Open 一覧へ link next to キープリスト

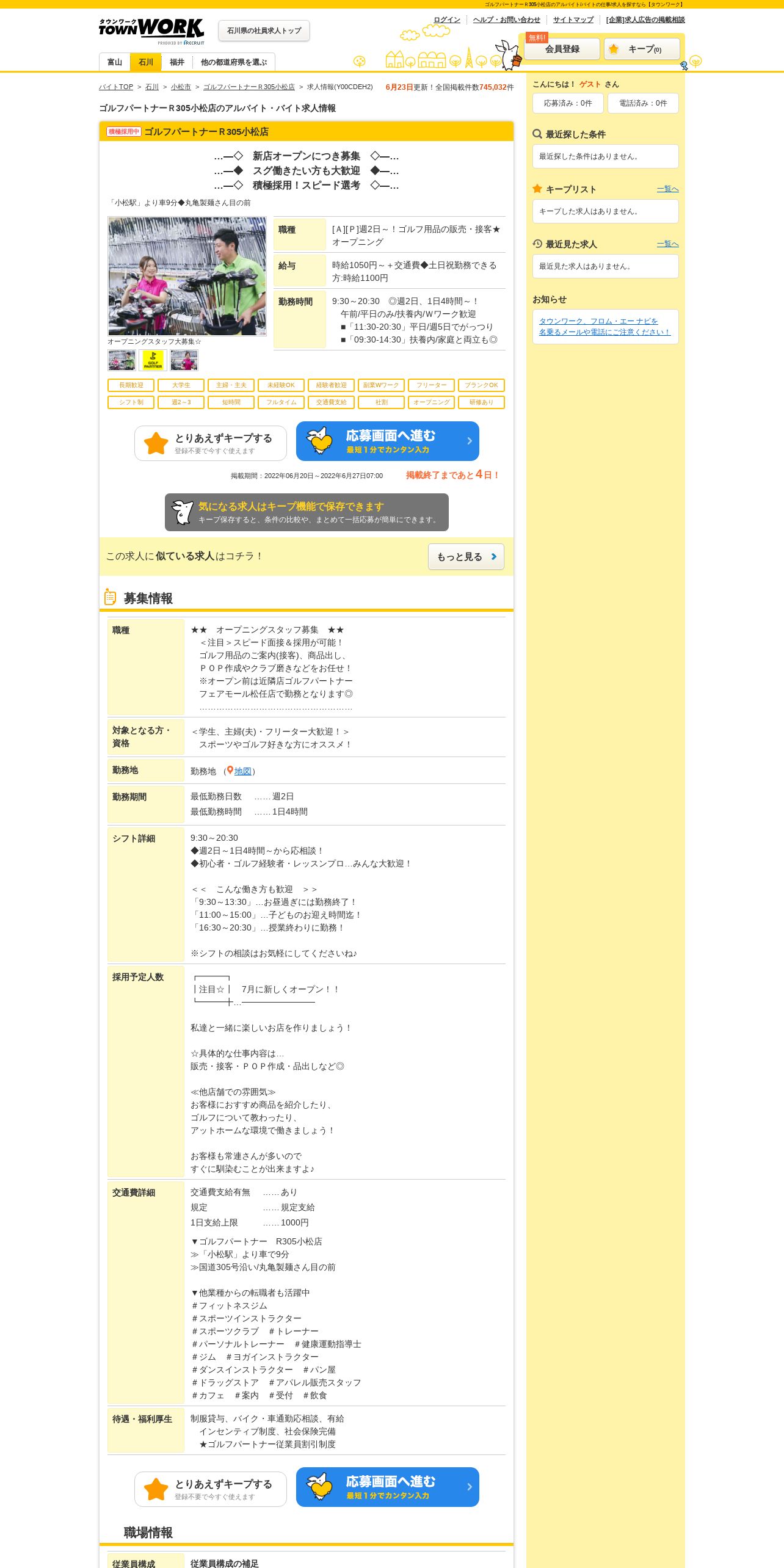pyautogui.click(x=668, y=189)
